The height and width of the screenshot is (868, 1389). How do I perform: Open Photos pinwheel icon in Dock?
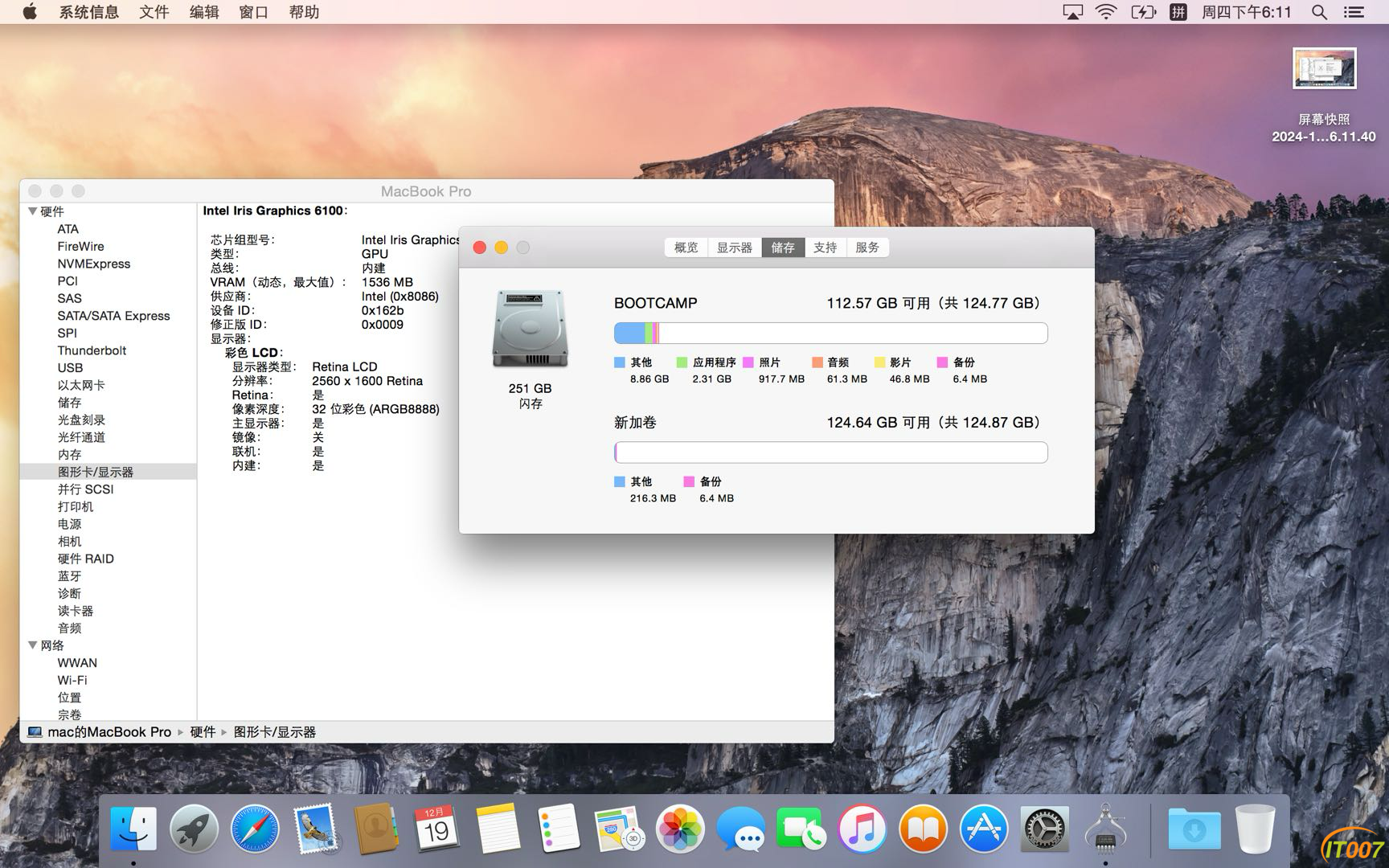coord(680,829)
